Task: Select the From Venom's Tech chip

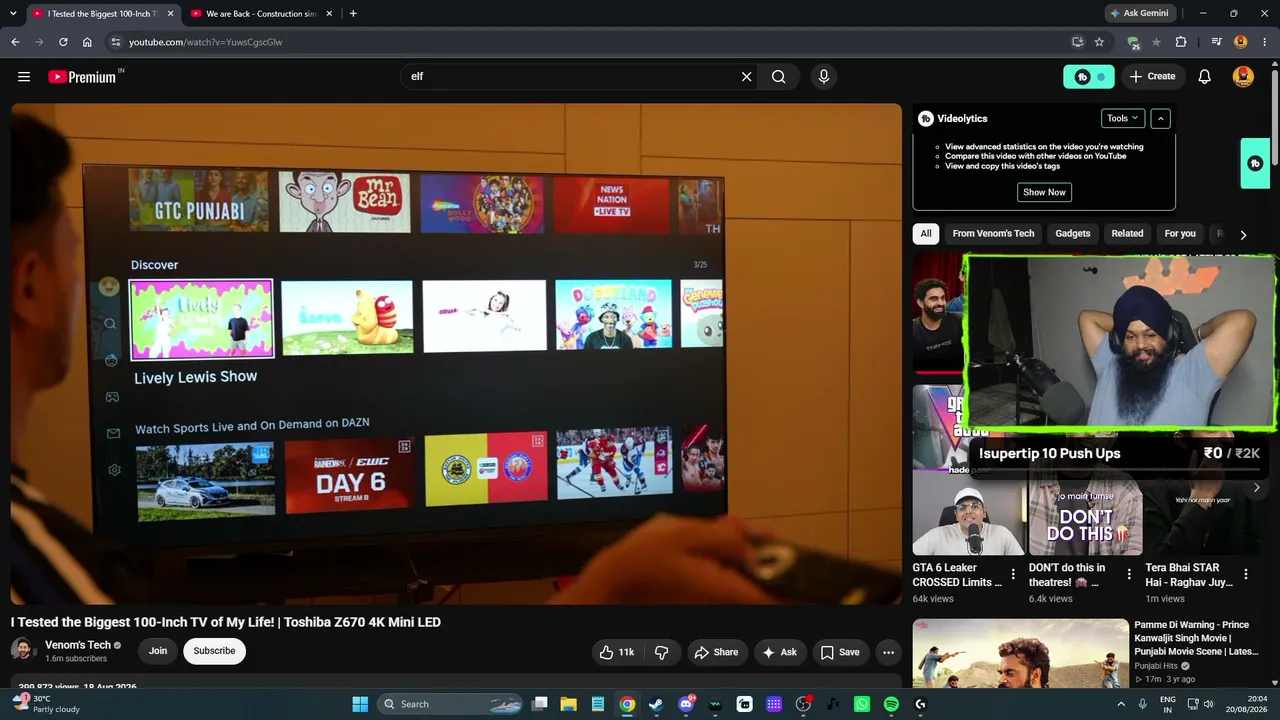Action: point(993,234)
